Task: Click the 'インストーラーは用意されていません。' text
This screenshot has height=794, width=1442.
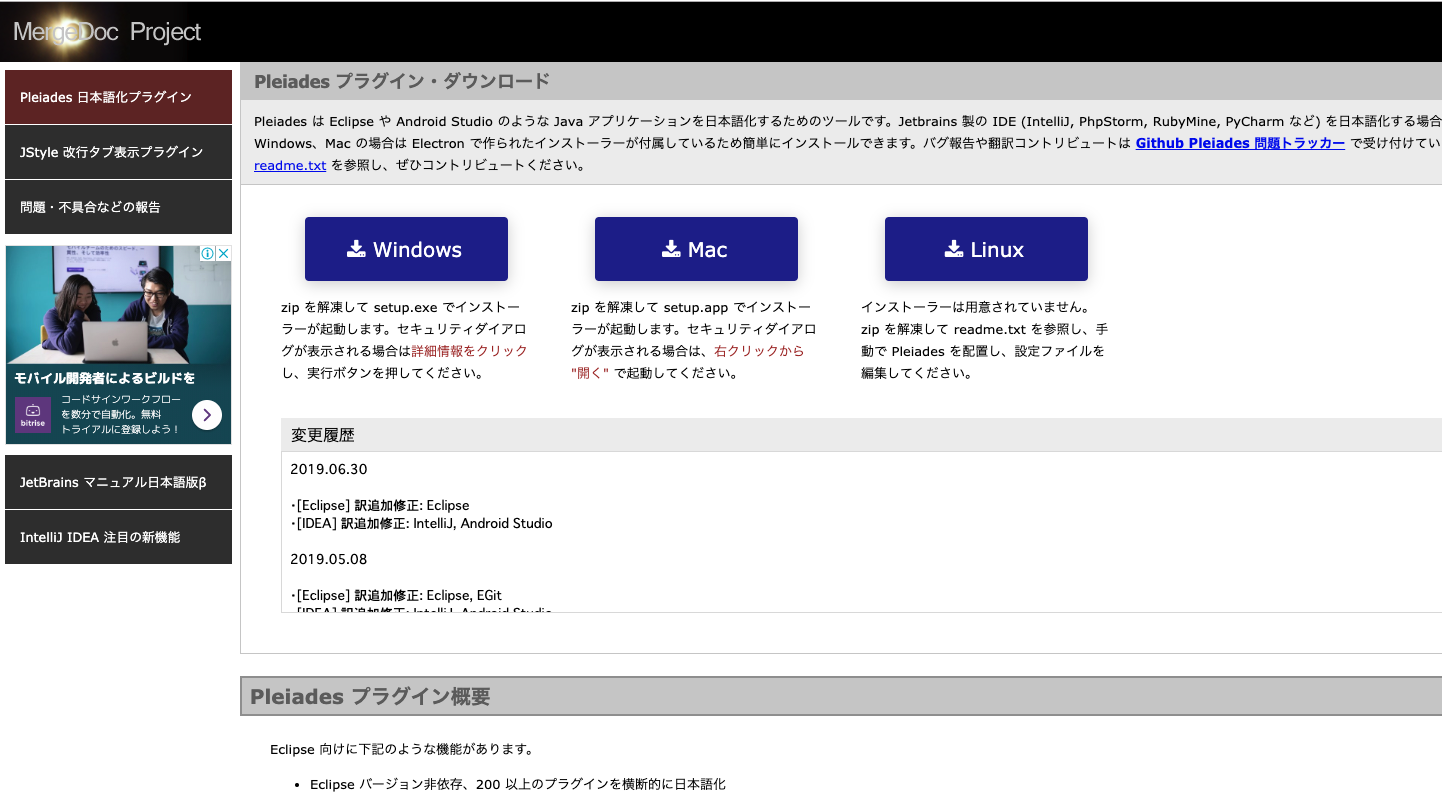Action: [975, 307]
